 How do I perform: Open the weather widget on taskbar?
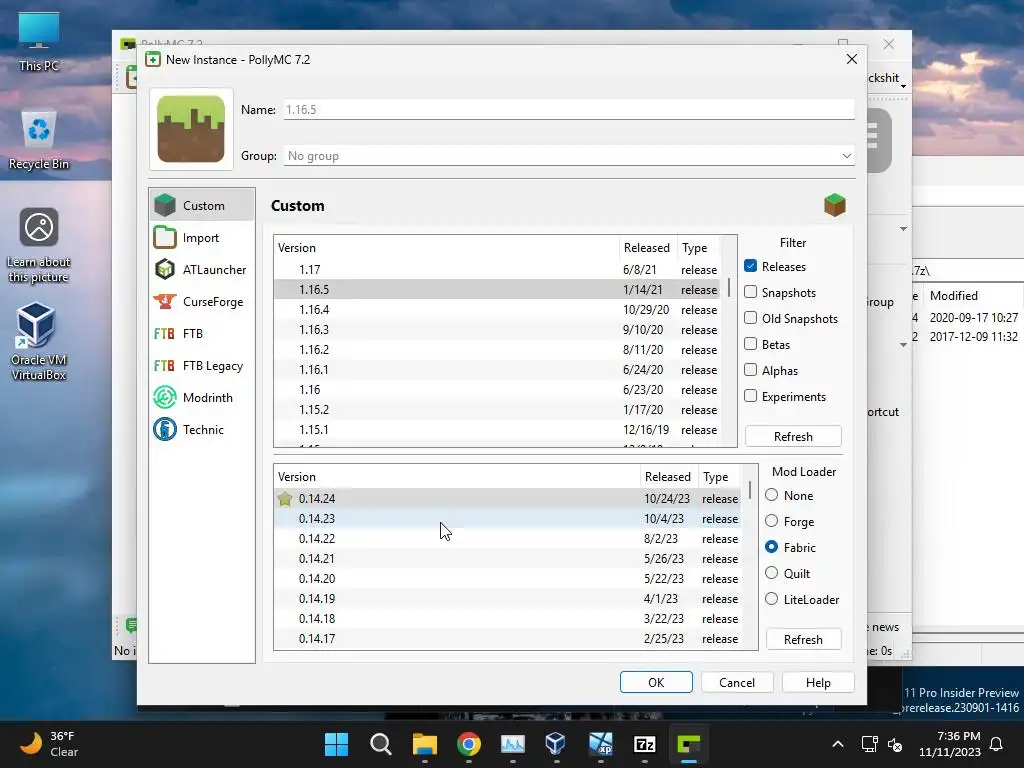[x=49, y=744]
